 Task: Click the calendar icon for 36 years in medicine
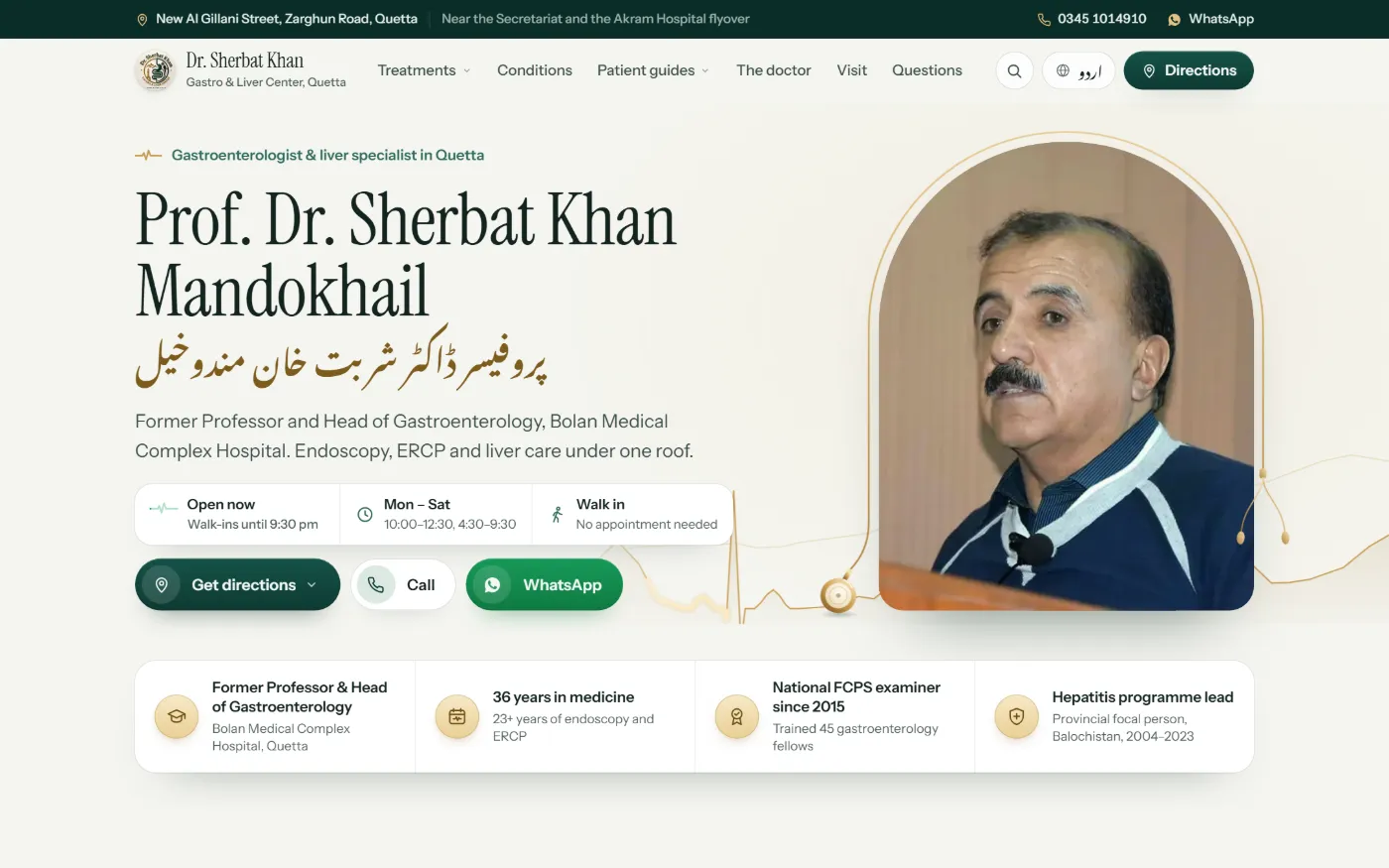tap(457, 716)
